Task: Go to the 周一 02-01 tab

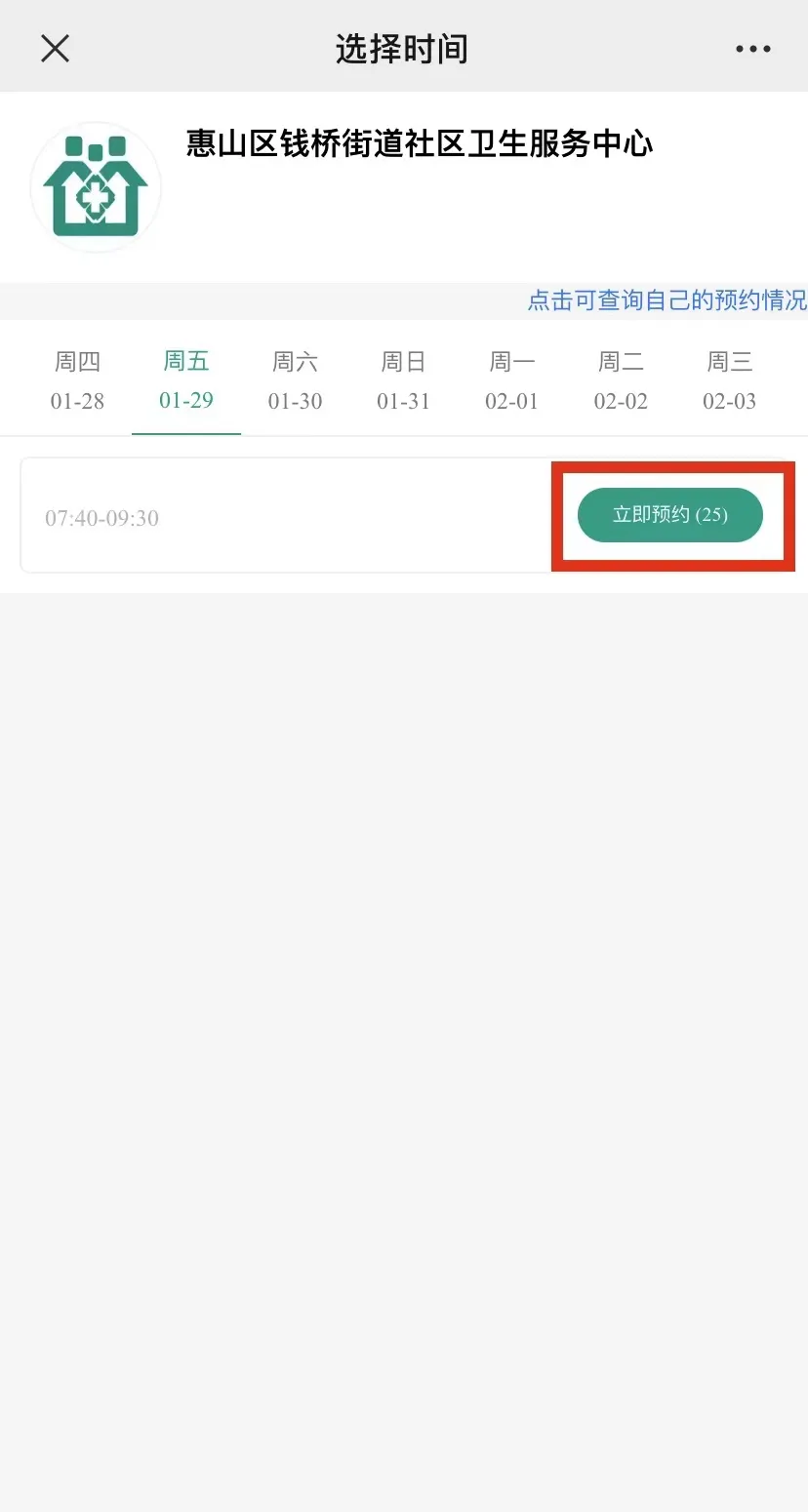Action: 511,380
